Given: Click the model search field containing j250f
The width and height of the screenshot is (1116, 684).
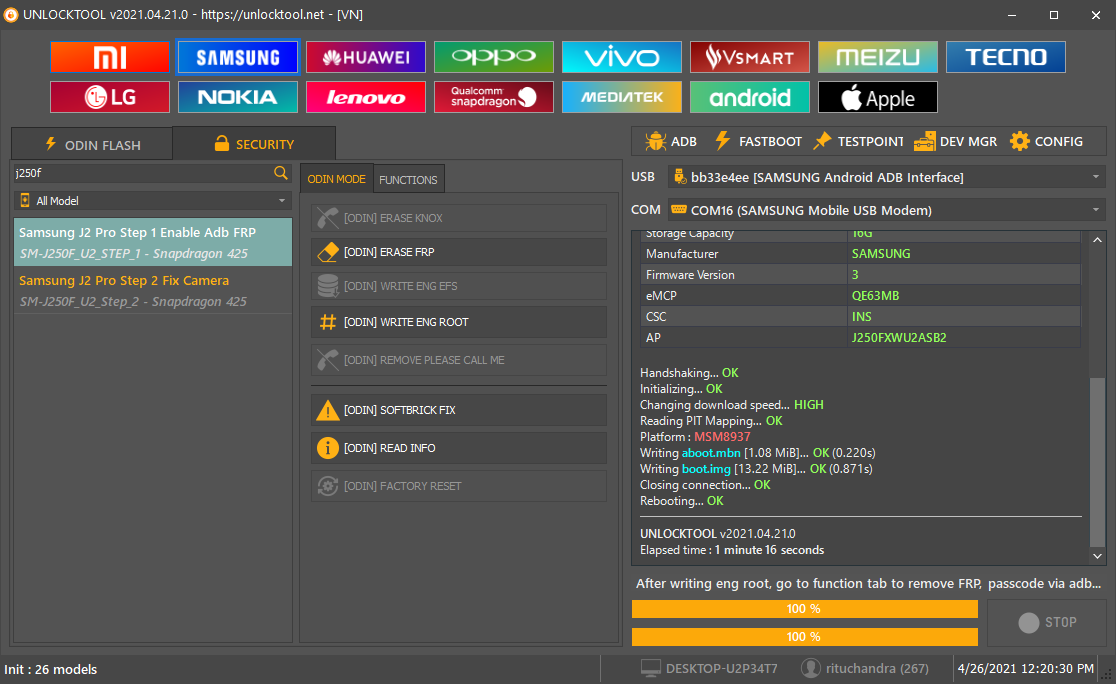Looking at the screenshot, I should (x=142, y=172).
